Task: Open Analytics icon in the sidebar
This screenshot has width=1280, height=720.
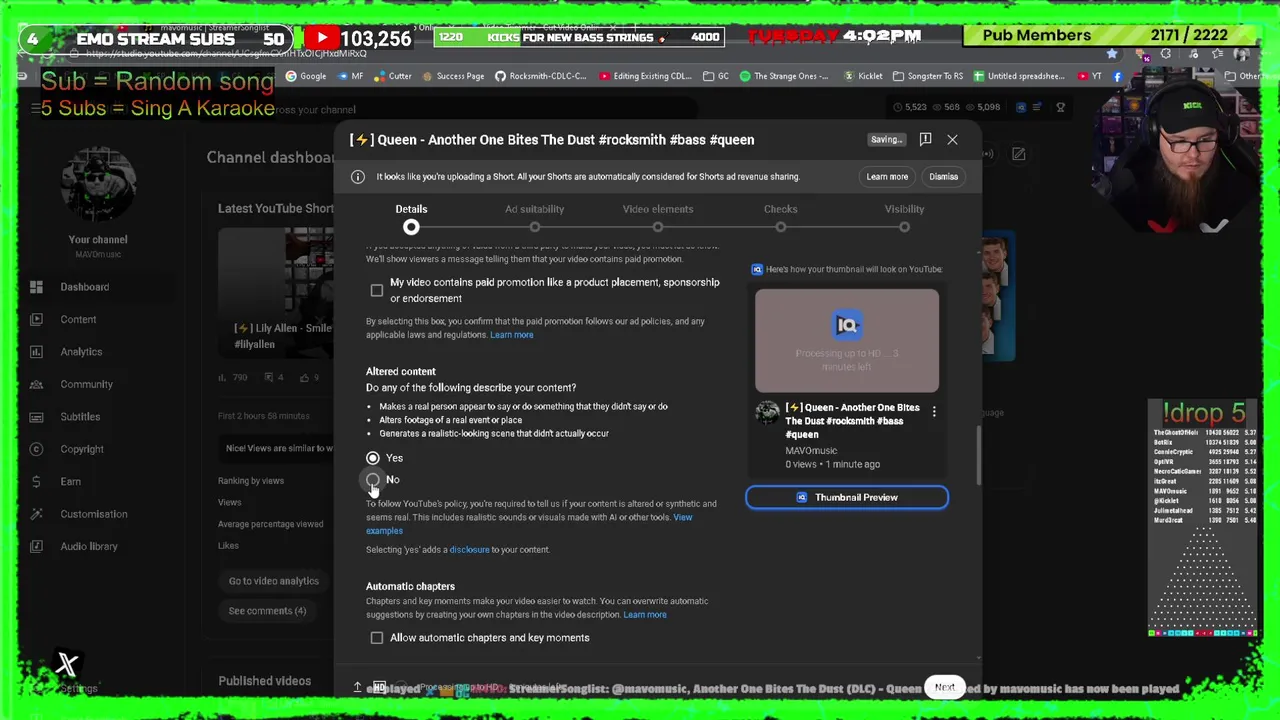Action: tap(36, 352)
